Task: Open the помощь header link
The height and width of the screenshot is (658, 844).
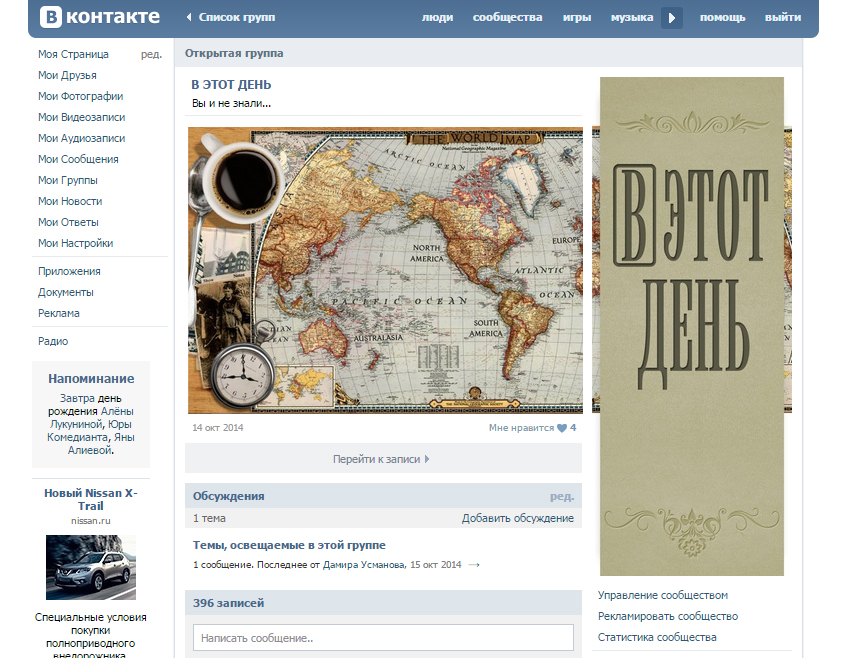Action: tap(722, 17)
